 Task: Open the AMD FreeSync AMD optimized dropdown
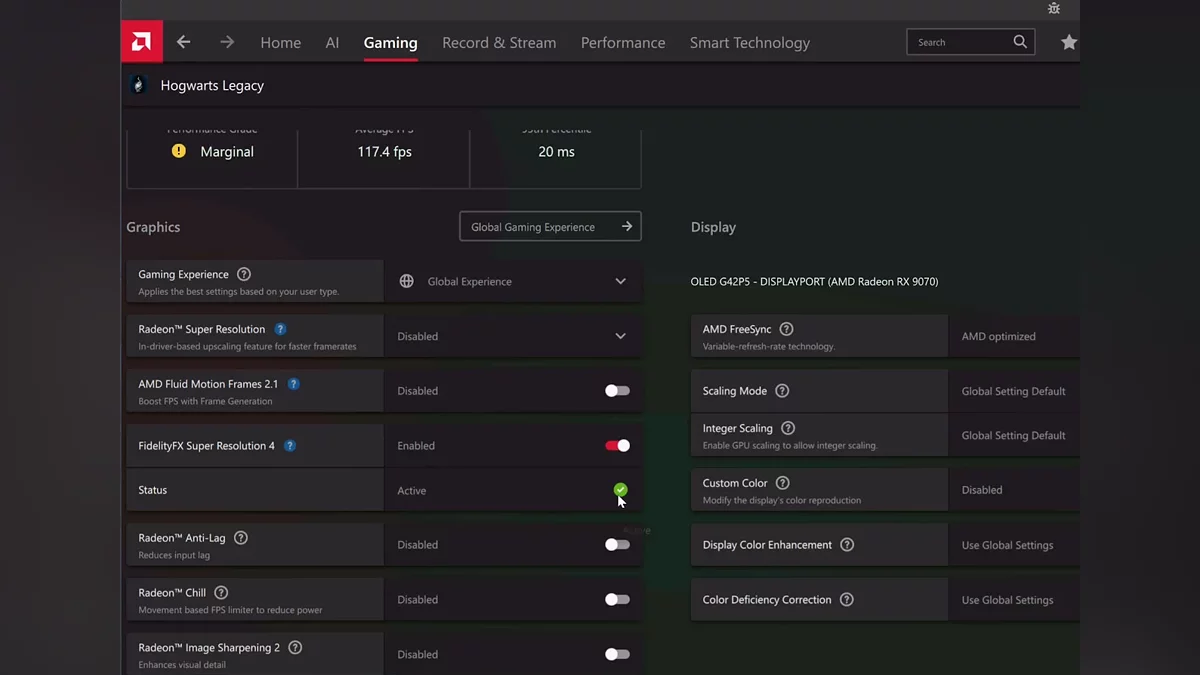click(x=1012, y=337)
